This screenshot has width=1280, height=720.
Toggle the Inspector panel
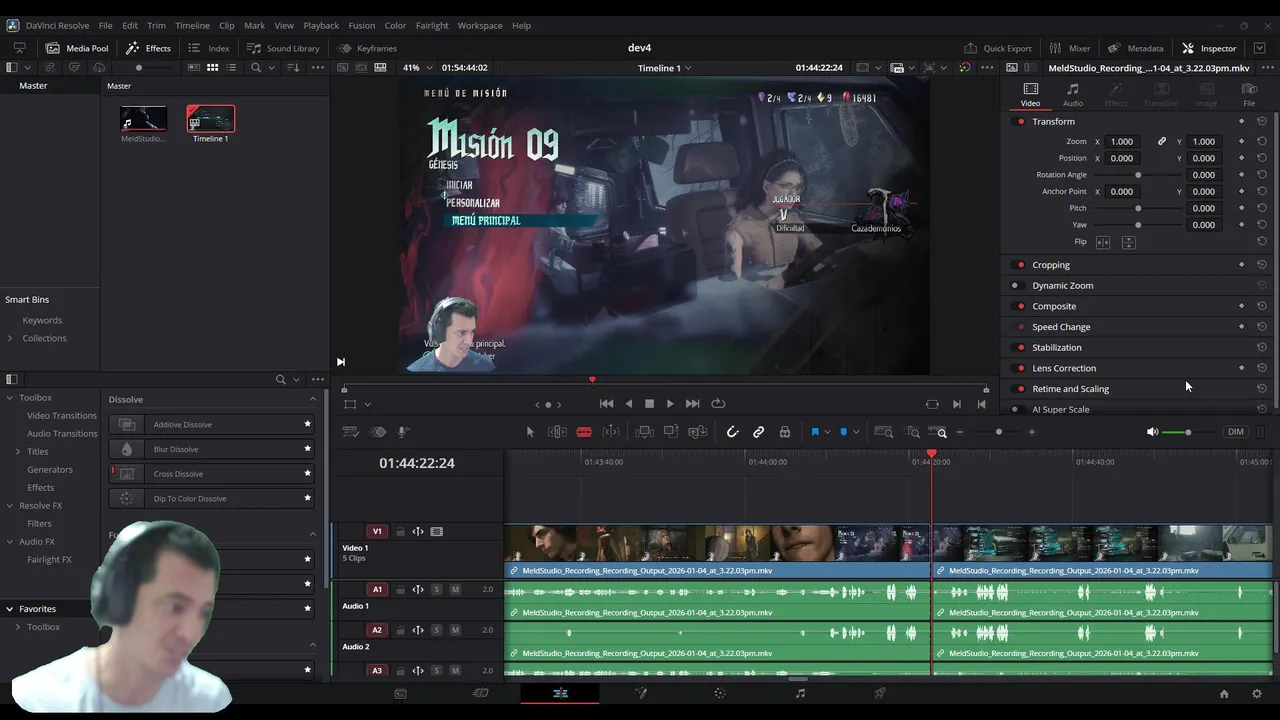pos(1209,48)
